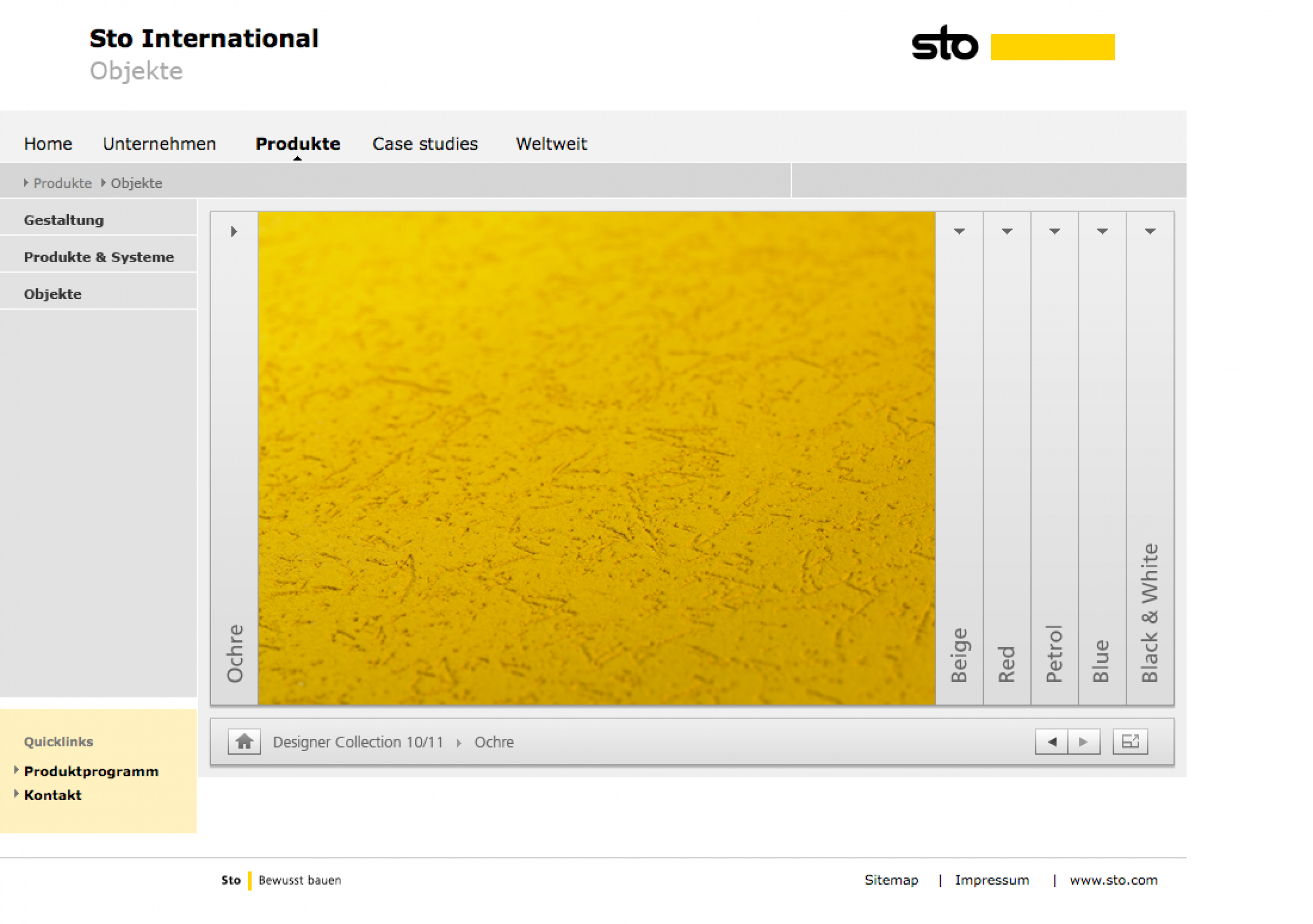Click the arrow before Produktprogramm quicklink

17,770
